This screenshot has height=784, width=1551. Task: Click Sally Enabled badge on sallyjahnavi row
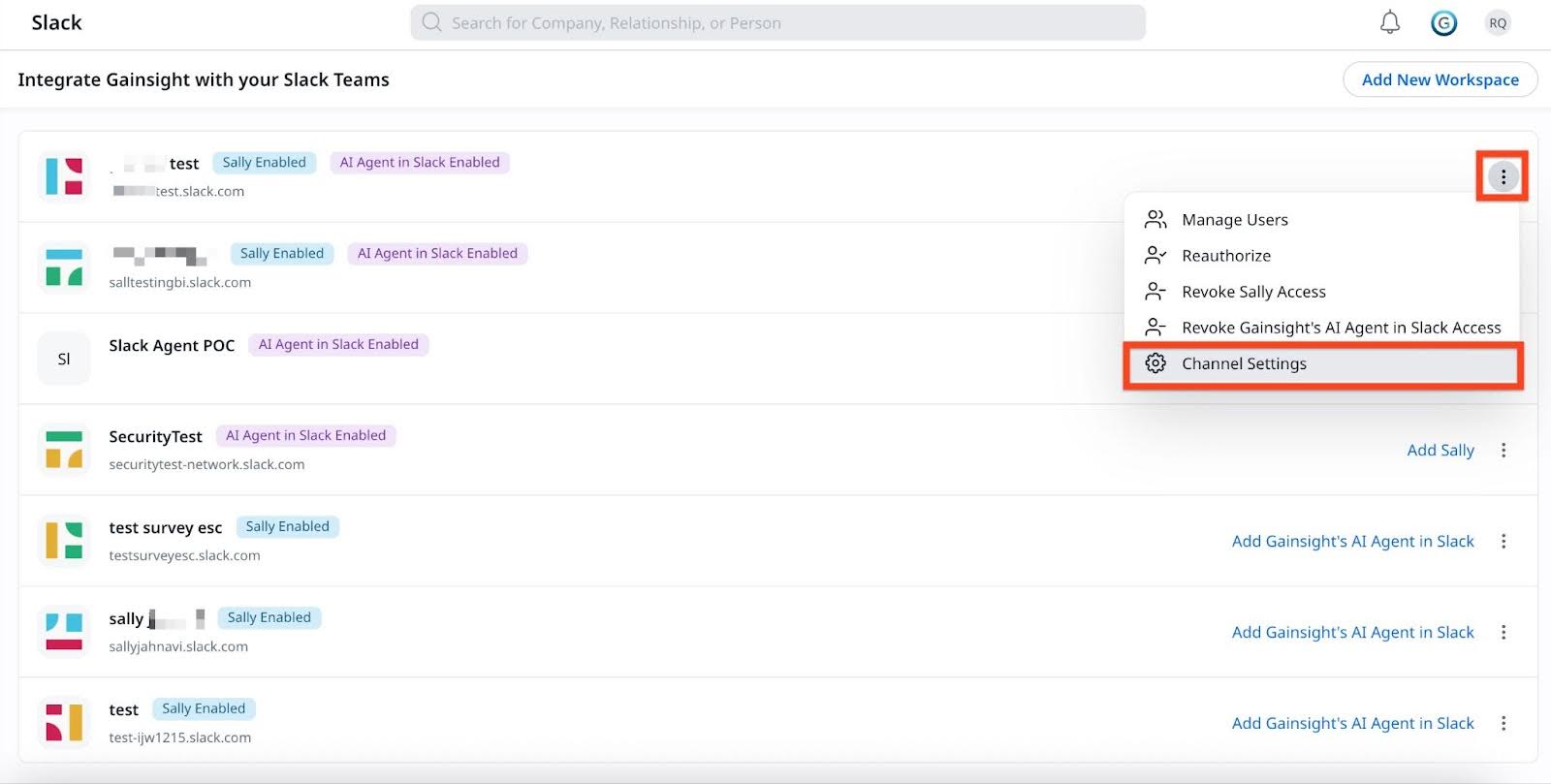tap(269, 618)
